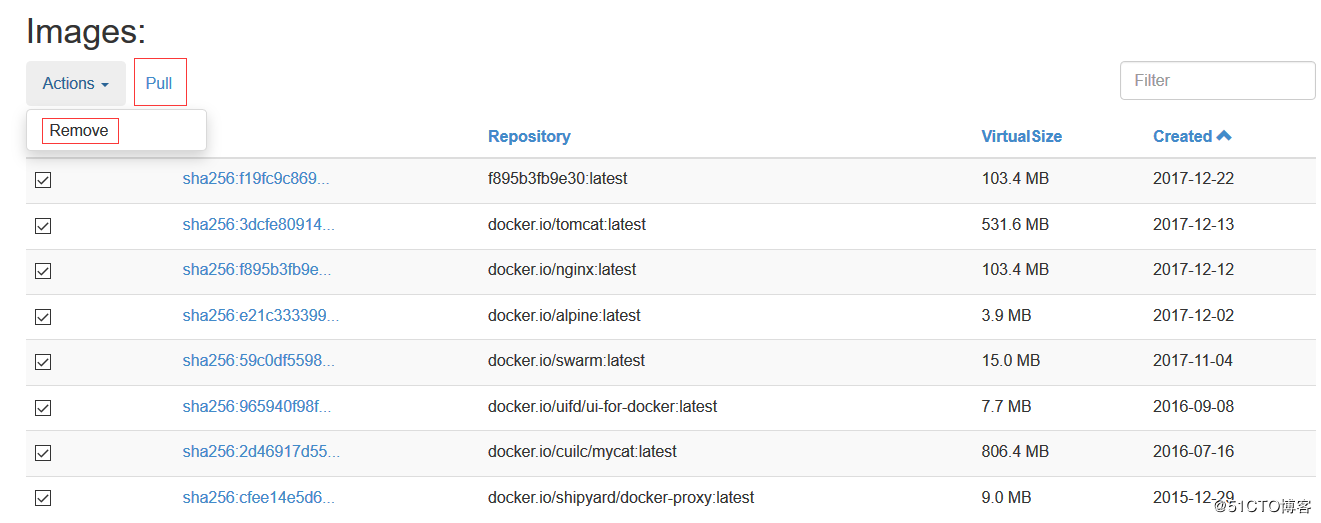The height and width of the screenshot is (523, 1321).
Task: Toggle checkbox for uifd/ui-for-docker image
Action: click(x=43, y=408)
